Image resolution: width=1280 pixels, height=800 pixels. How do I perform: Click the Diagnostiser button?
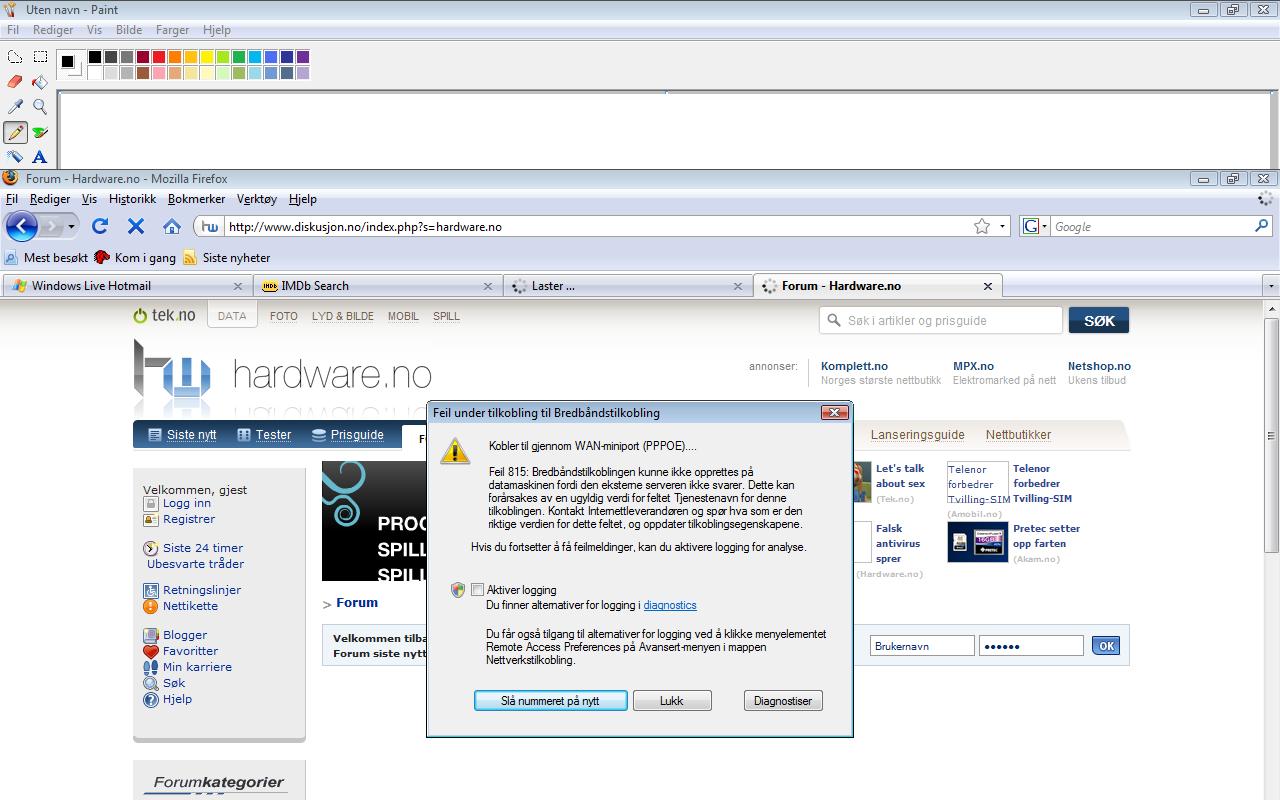pyautogui.click(x=783, y=701)
